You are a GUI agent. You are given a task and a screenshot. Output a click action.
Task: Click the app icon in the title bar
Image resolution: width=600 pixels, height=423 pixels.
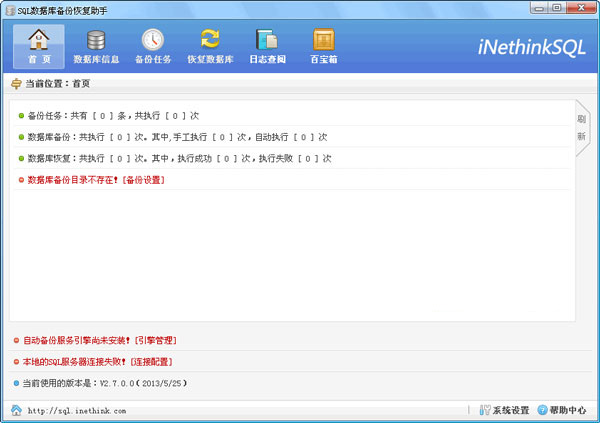(x=10, y=8)
